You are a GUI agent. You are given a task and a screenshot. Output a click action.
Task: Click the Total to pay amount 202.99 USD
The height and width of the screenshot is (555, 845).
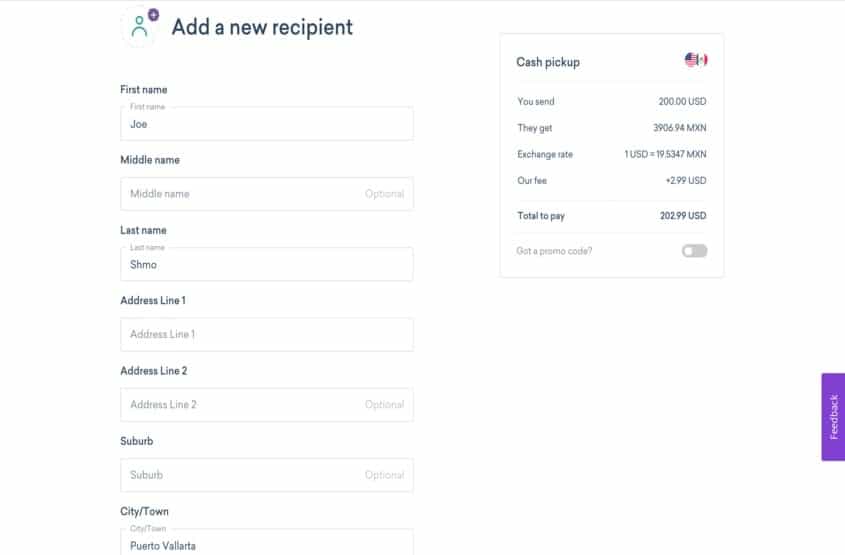pyautogui.click(x=683, y=216)
